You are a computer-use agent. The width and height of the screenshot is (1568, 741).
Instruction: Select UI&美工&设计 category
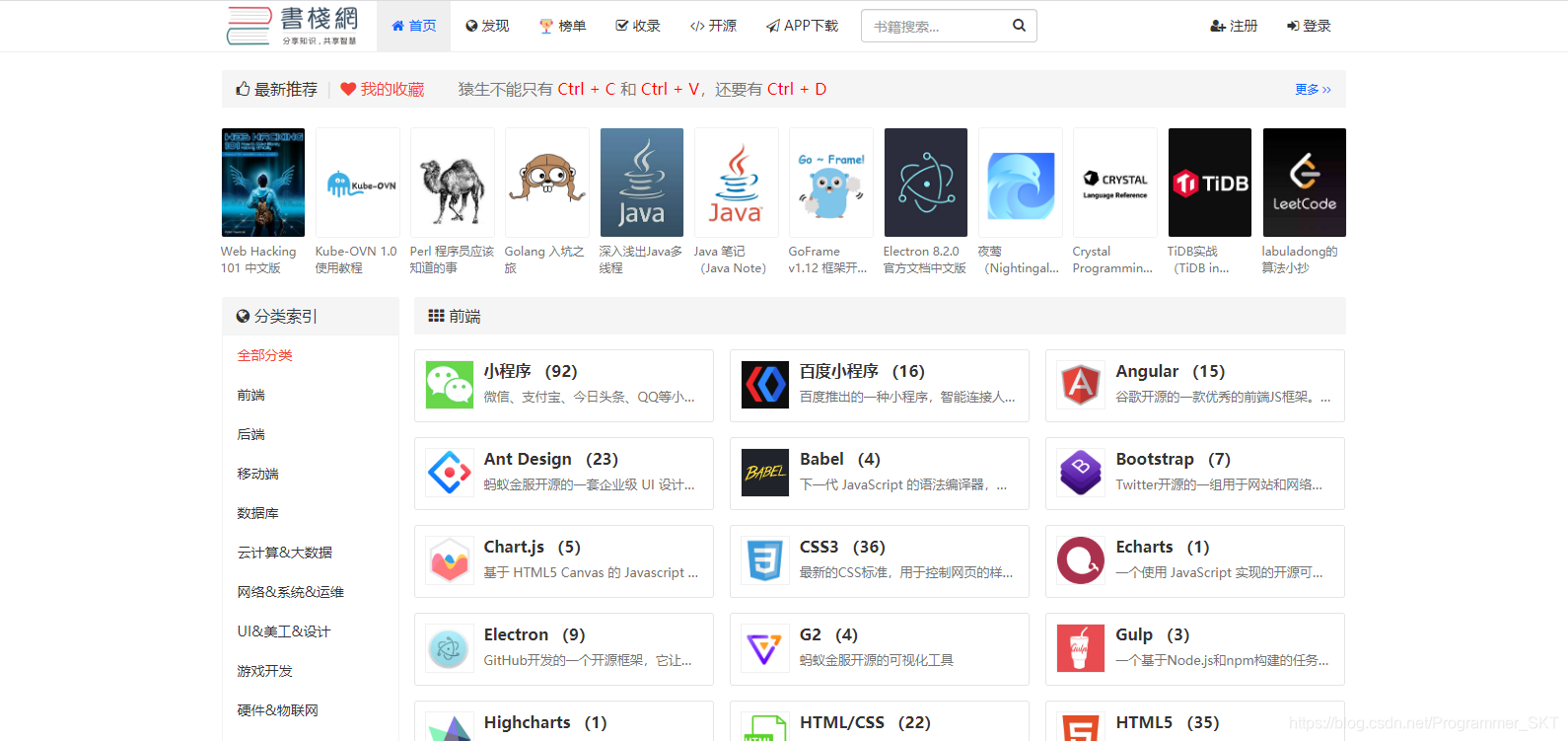283,631
